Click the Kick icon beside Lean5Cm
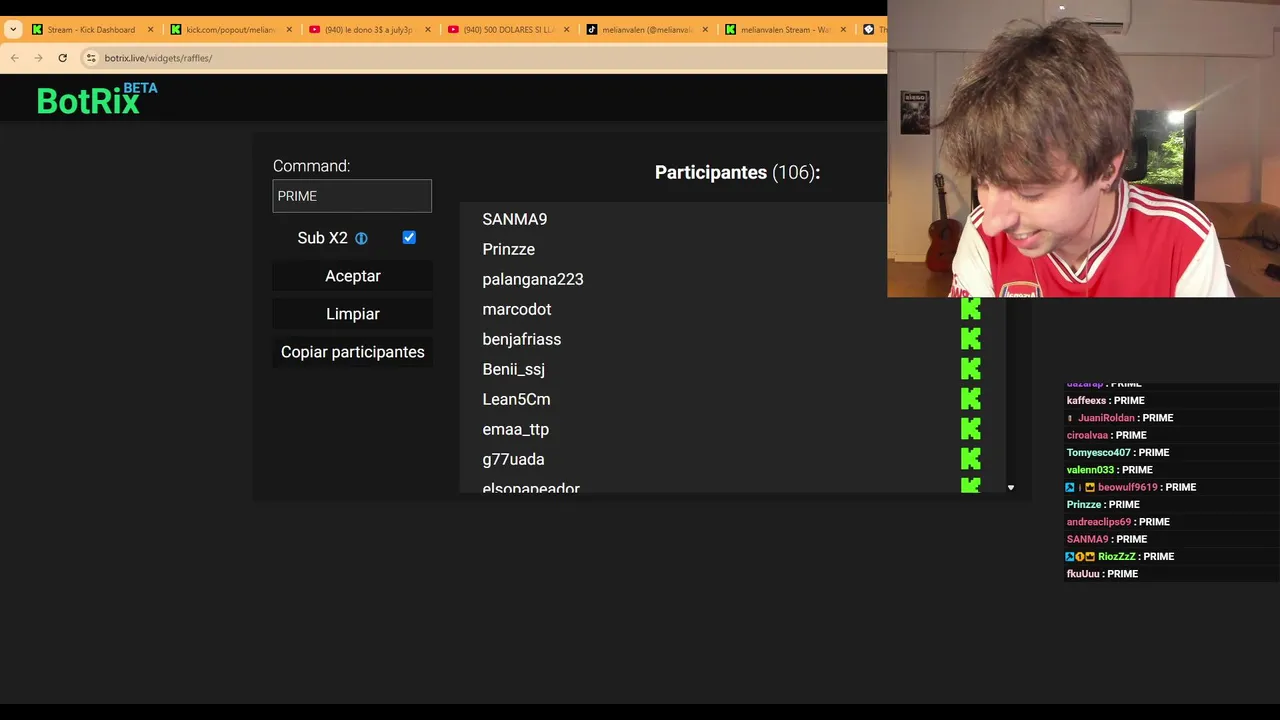This screenshot has height=720, width=1280. click(x=970, y=399)
